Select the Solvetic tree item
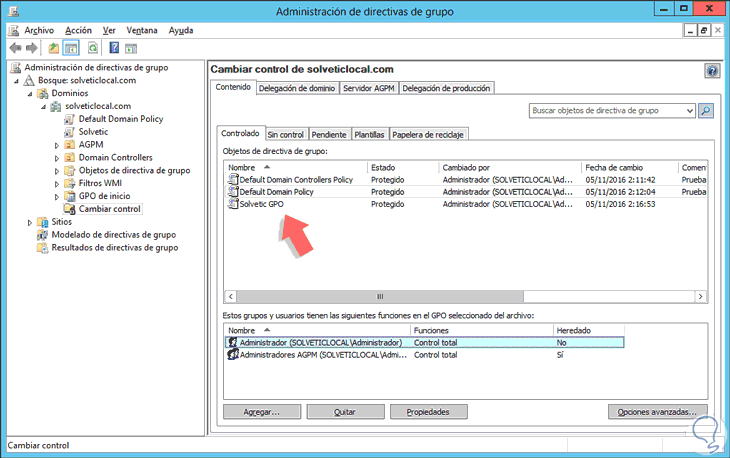The height and width of the screenshot is (458, 730). 93,132
